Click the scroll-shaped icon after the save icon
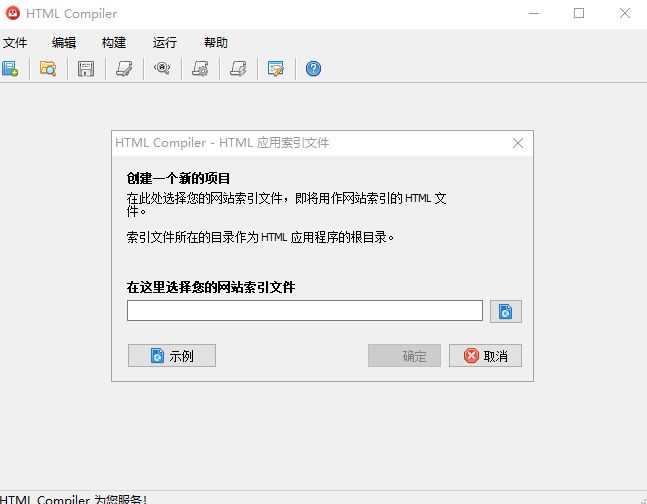This screenshot has width=647, height=504. (123, 69)
